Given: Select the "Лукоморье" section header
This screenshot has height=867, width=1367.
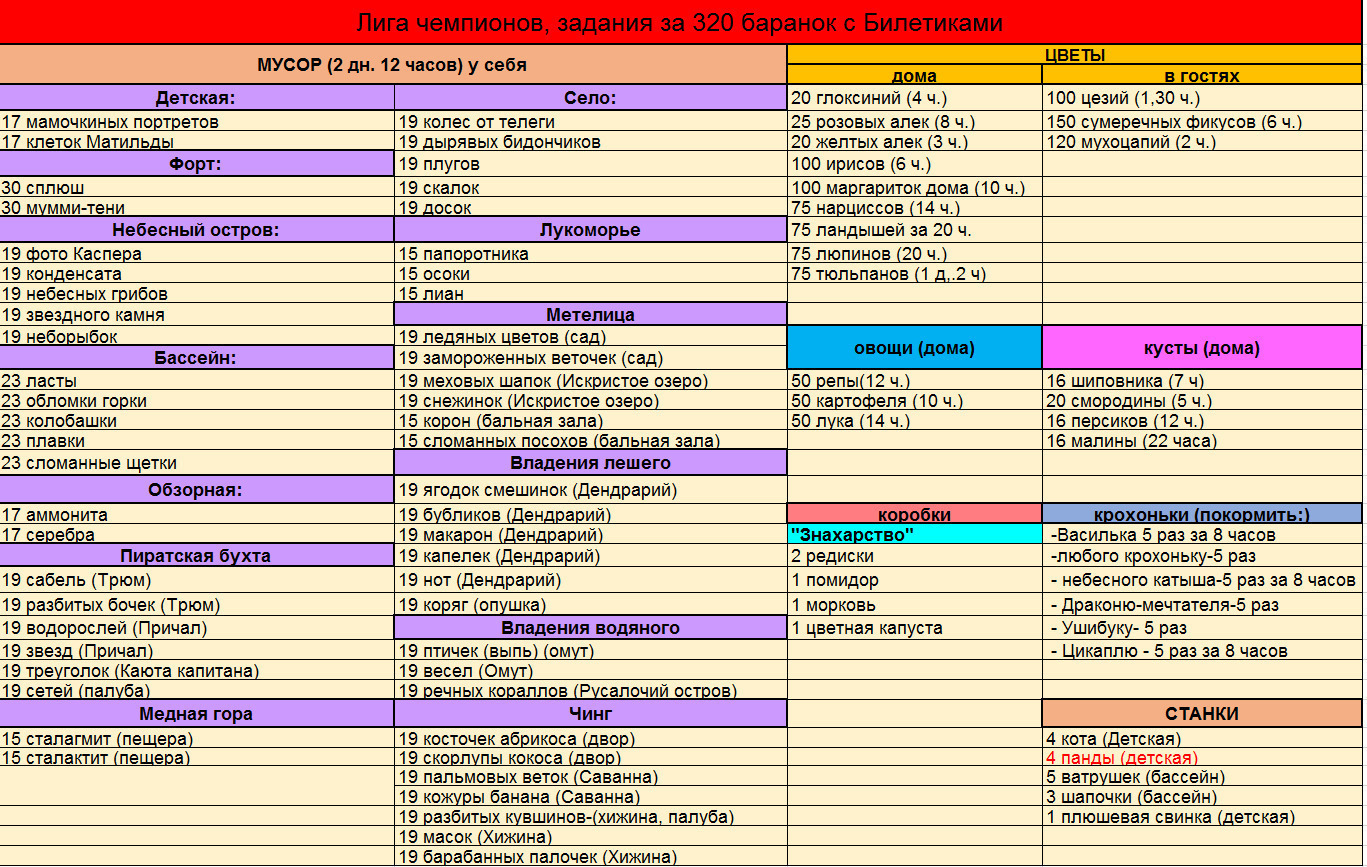Looking at the screenshot, I should (x=590, y=230).
